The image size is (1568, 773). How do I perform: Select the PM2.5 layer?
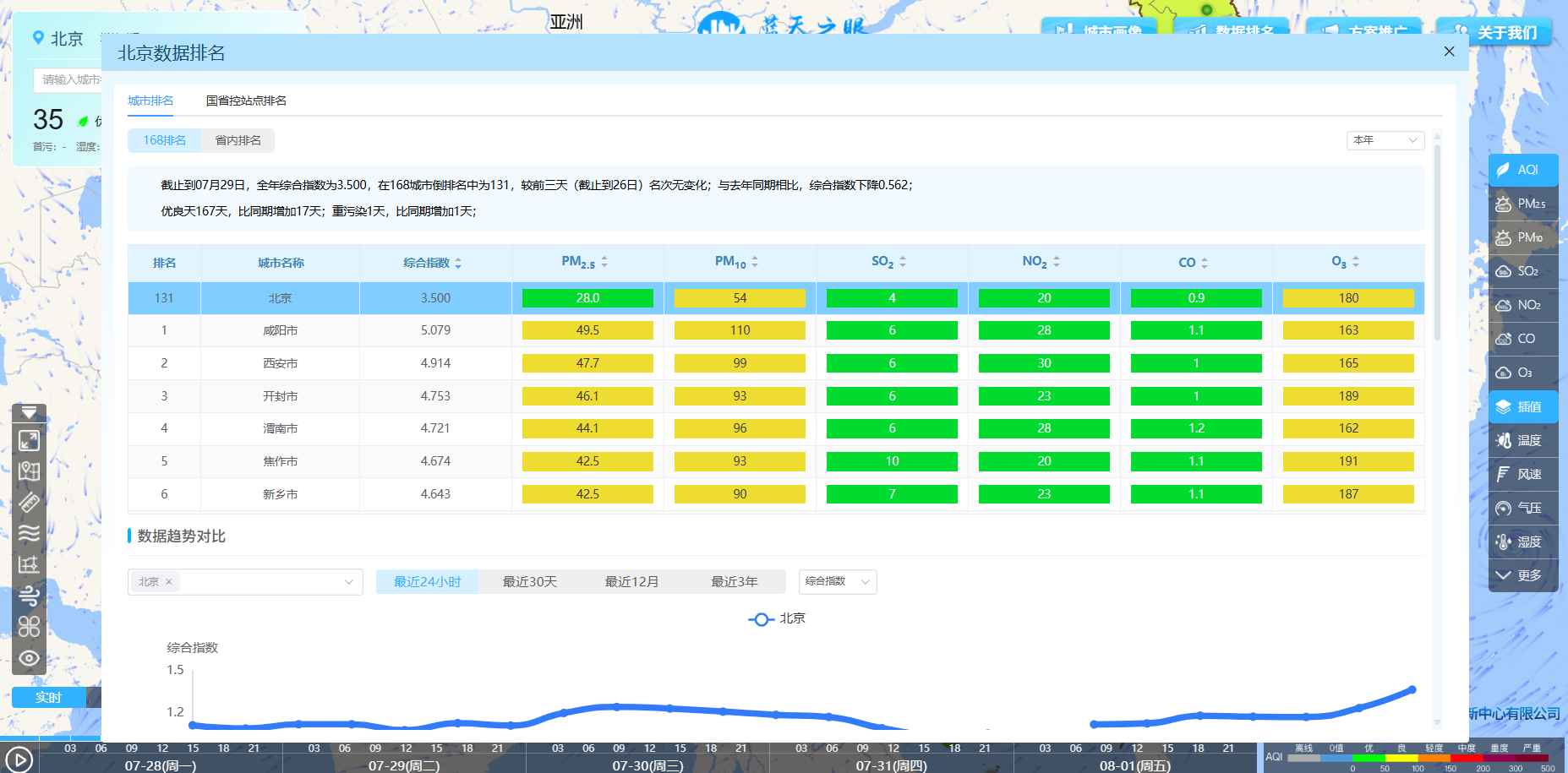click(1523, 204)
